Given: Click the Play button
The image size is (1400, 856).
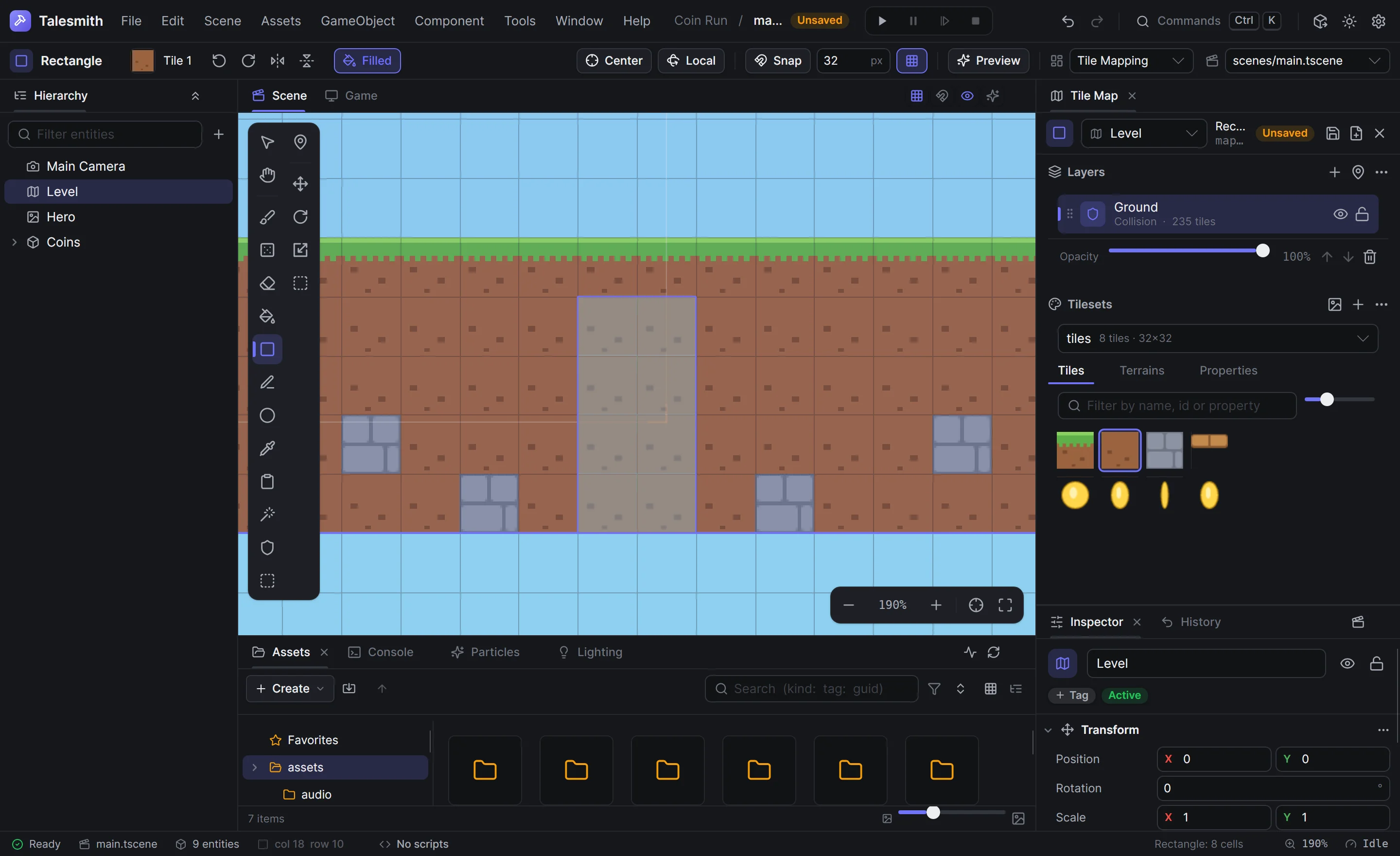Looking at the screenshot, I should pyautogui.click(x=882, y=21).
